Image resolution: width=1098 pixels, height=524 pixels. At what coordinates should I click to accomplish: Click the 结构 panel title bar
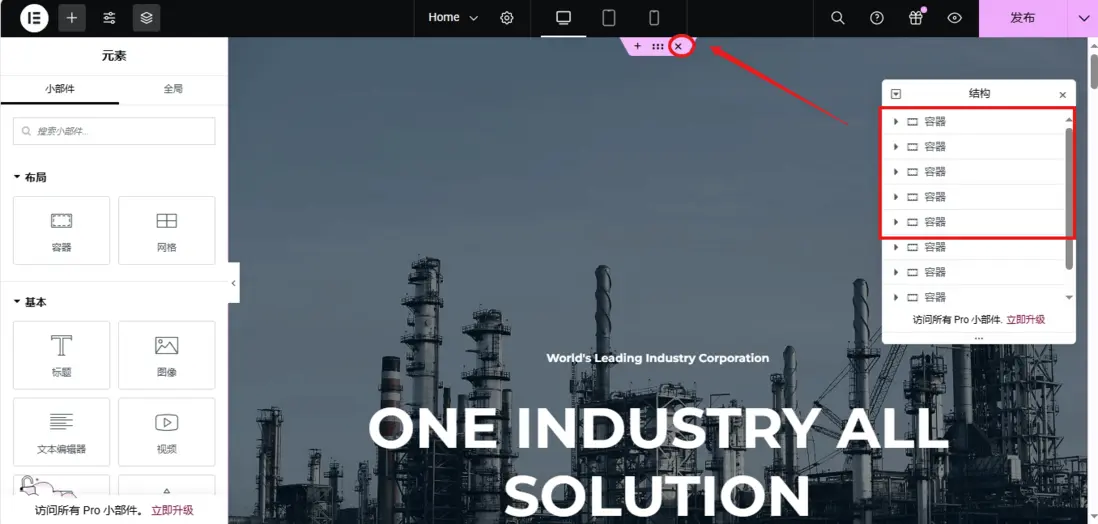(979, 94)
